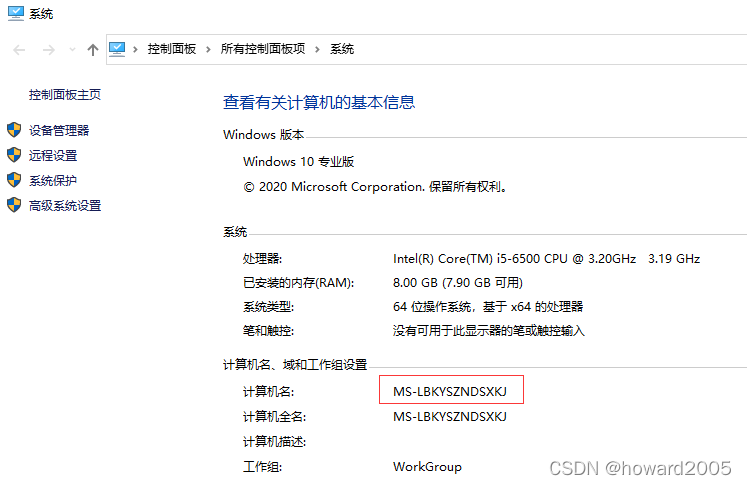Image resolution: width=747 pixels, height=485 pixels.
Task: Click 计算机名 value MS-LBKYSZNDSXKJ
Action: pyautogui.click(x=450, y=392)
